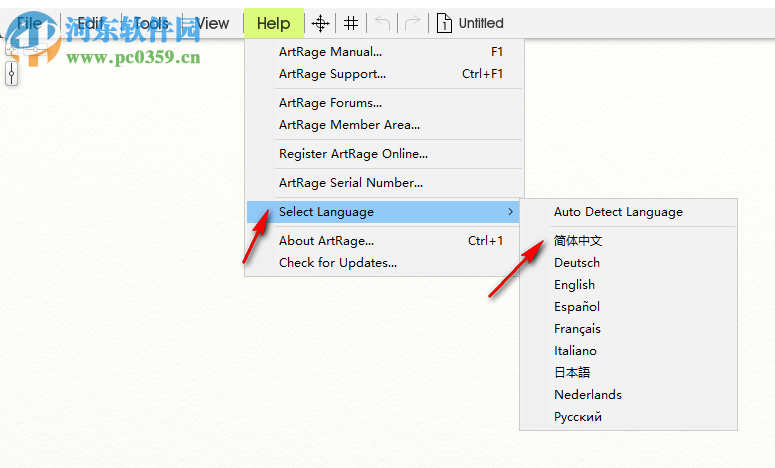Open About ArtRage entry

(384, 241)
